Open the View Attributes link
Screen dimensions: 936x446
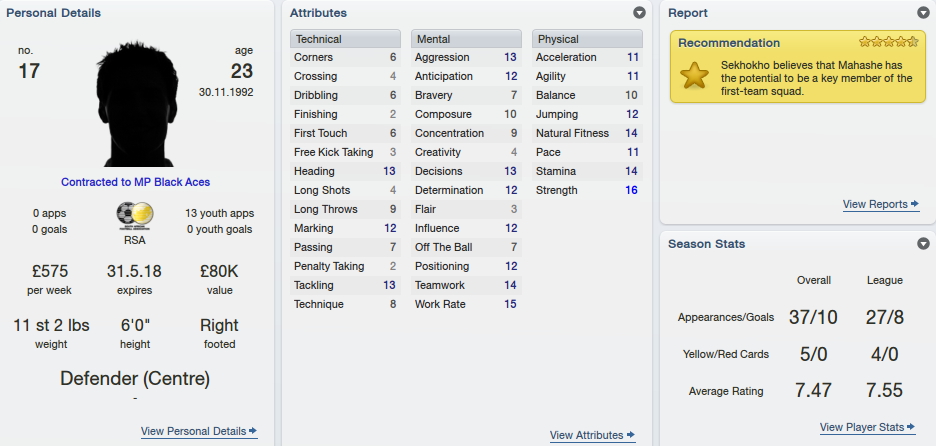586,435
